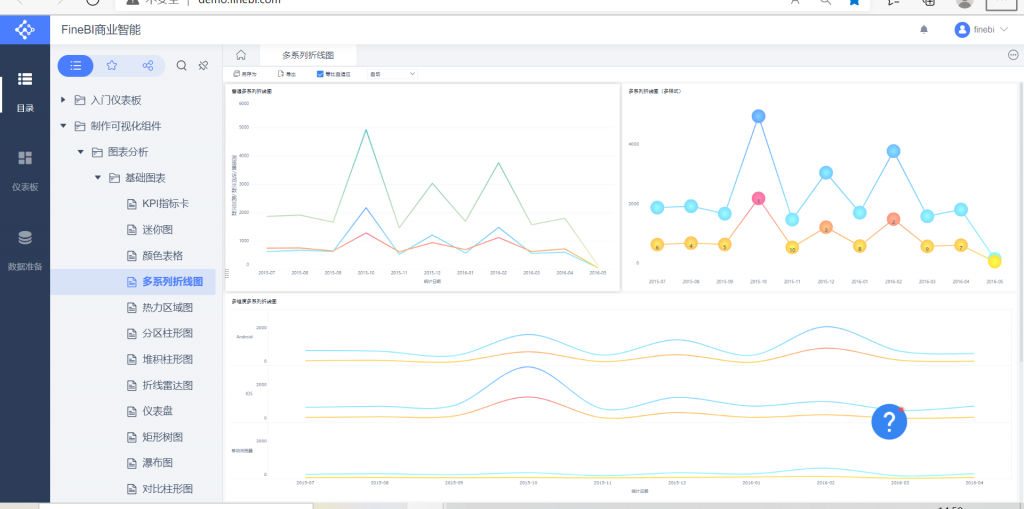Select the list view toggle button
This screenshot has height=509, width=1024.
(x=76, y=65)
